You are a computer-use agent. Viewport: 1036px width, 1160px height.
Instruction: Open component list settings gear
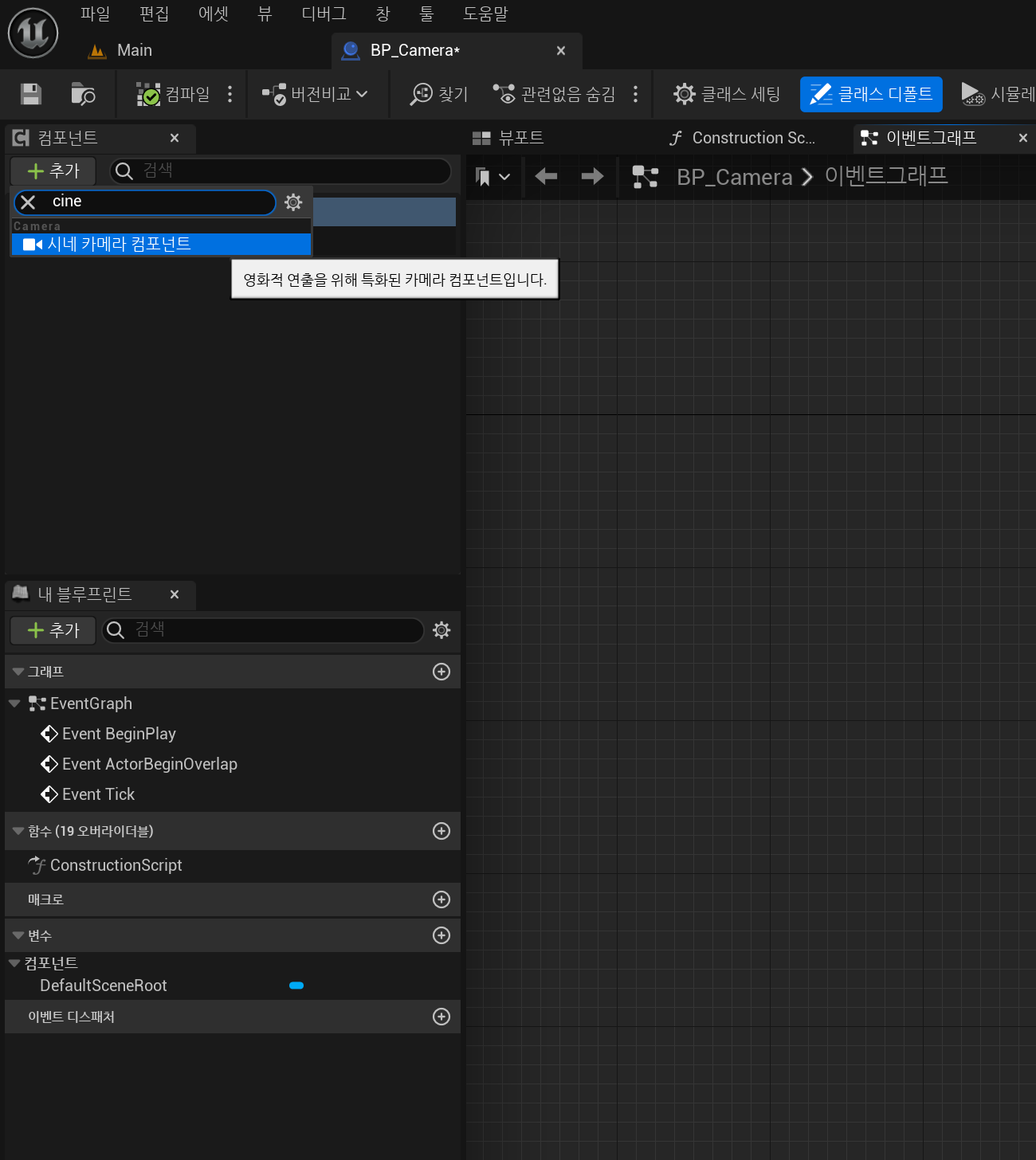coord(293,202)
